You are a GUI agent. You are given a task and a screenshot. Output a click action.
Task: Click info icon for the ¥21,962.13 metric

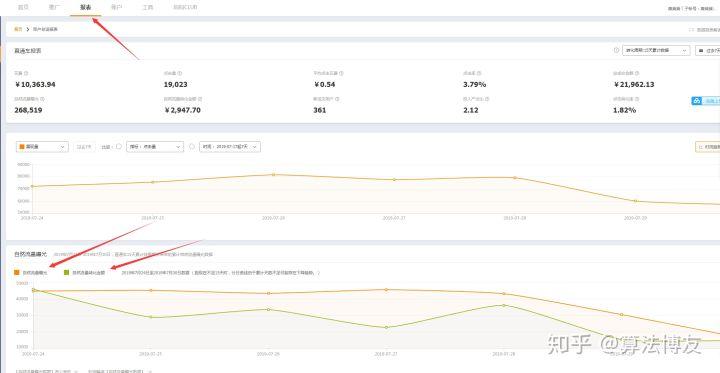637,73
